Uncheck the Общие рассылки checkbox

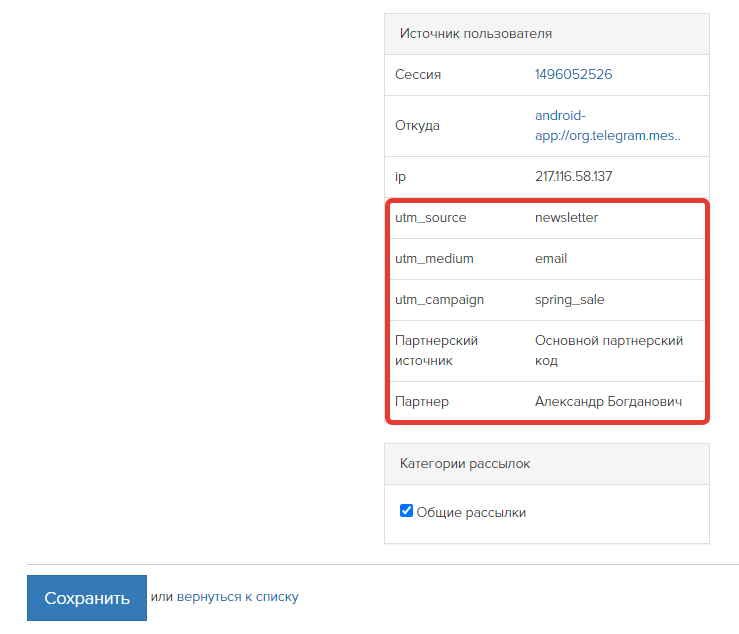[406, 511]
